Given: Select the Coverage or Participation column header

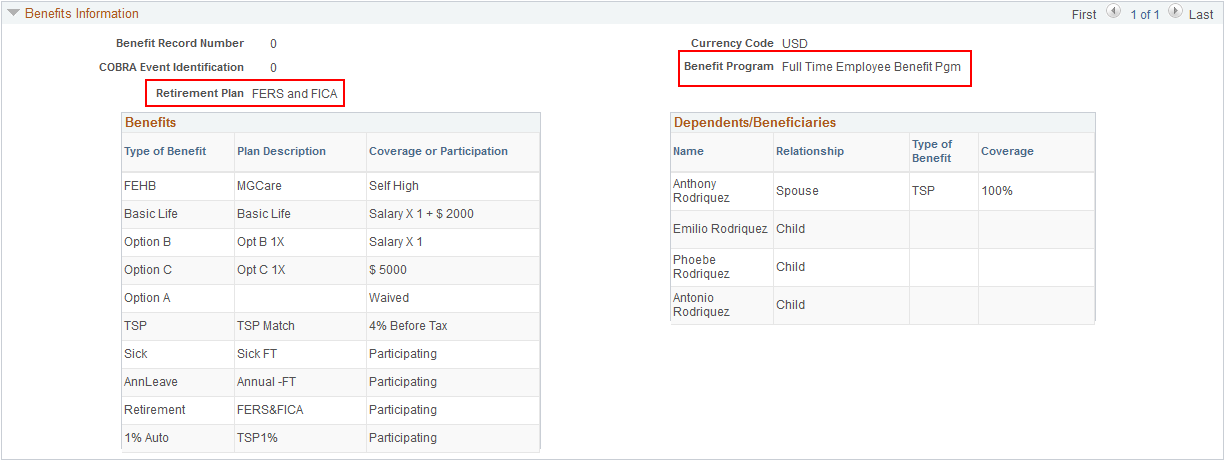Looking at the screenshot, I should 438,151.
